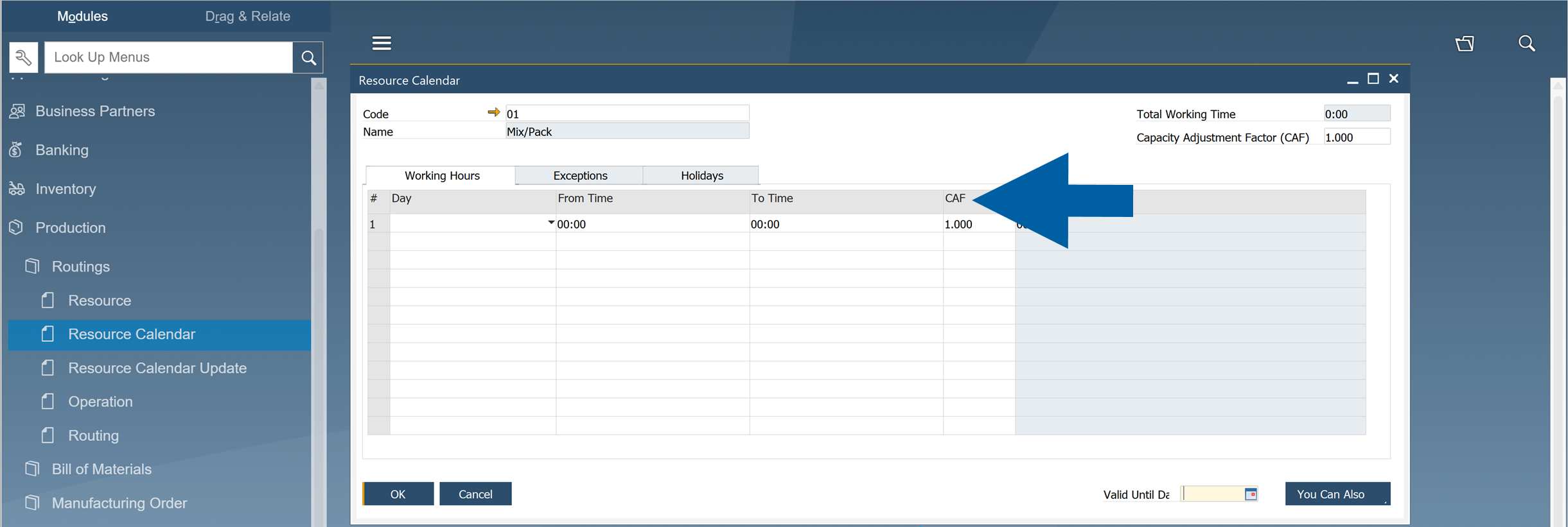Screen dimensions: 1568x527
Task: Click the Manufacturing Order folder icon
Action: [x=32, y=503]
